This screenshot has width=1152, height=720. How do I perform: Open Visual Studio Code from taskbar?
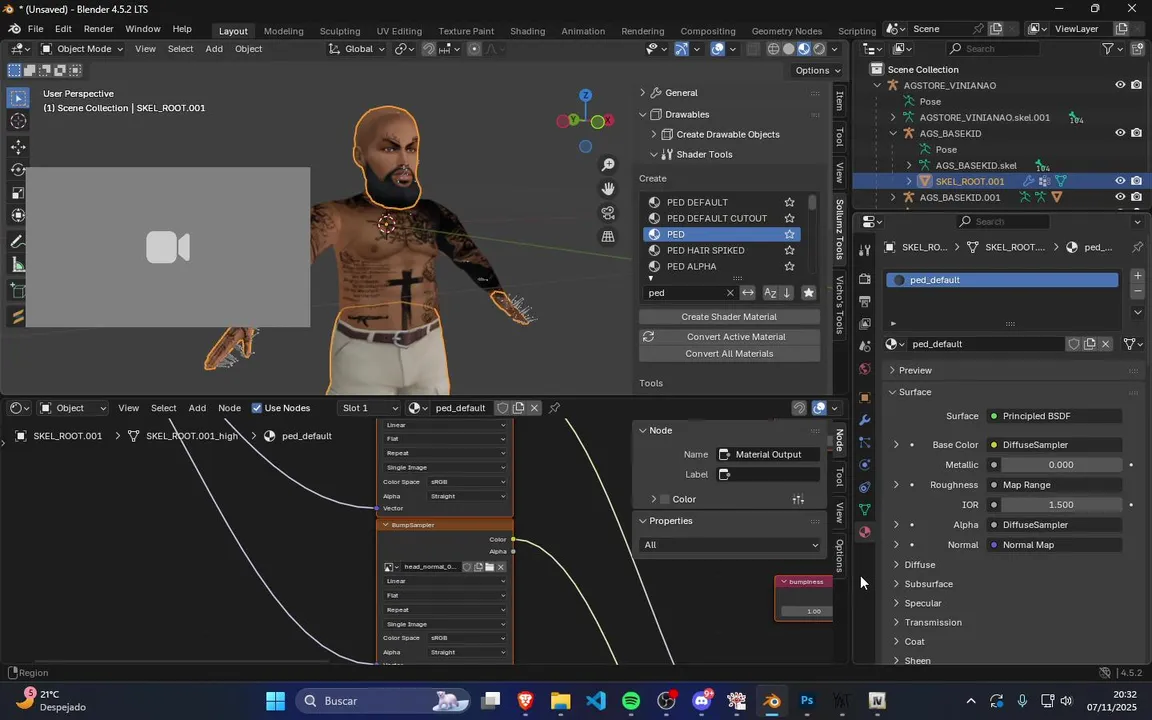[596, 700]
